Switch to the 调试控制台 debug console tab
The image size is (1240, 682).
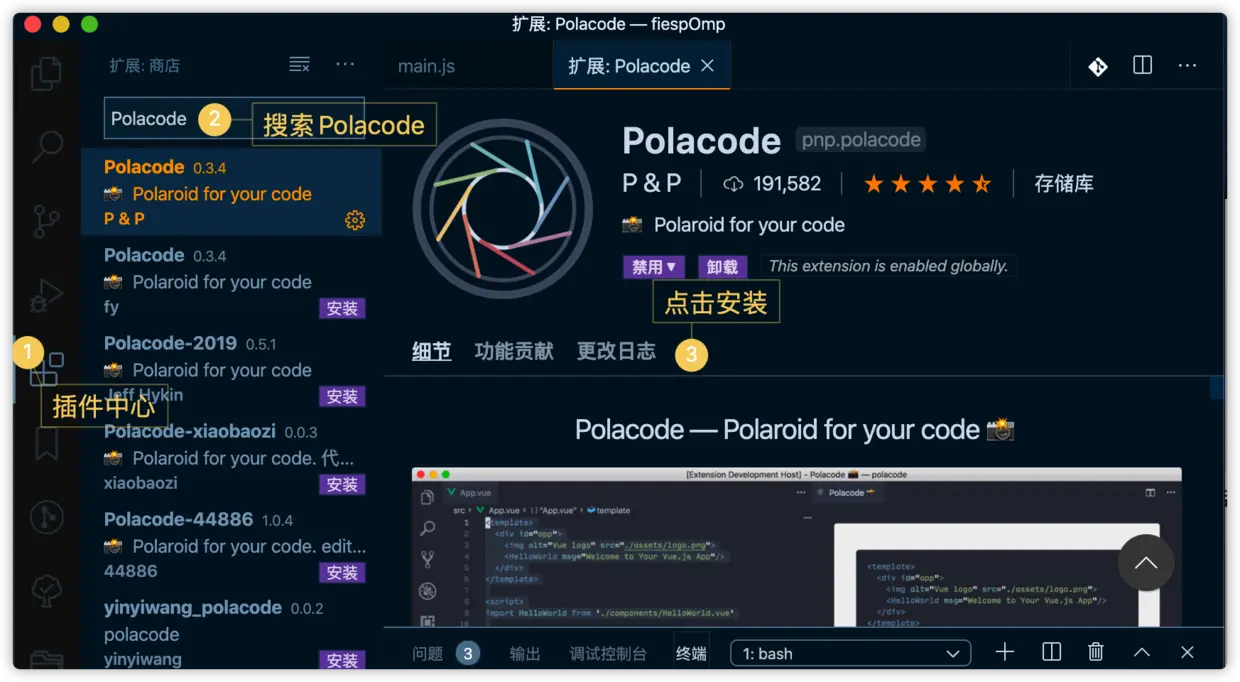click(608, 653)
